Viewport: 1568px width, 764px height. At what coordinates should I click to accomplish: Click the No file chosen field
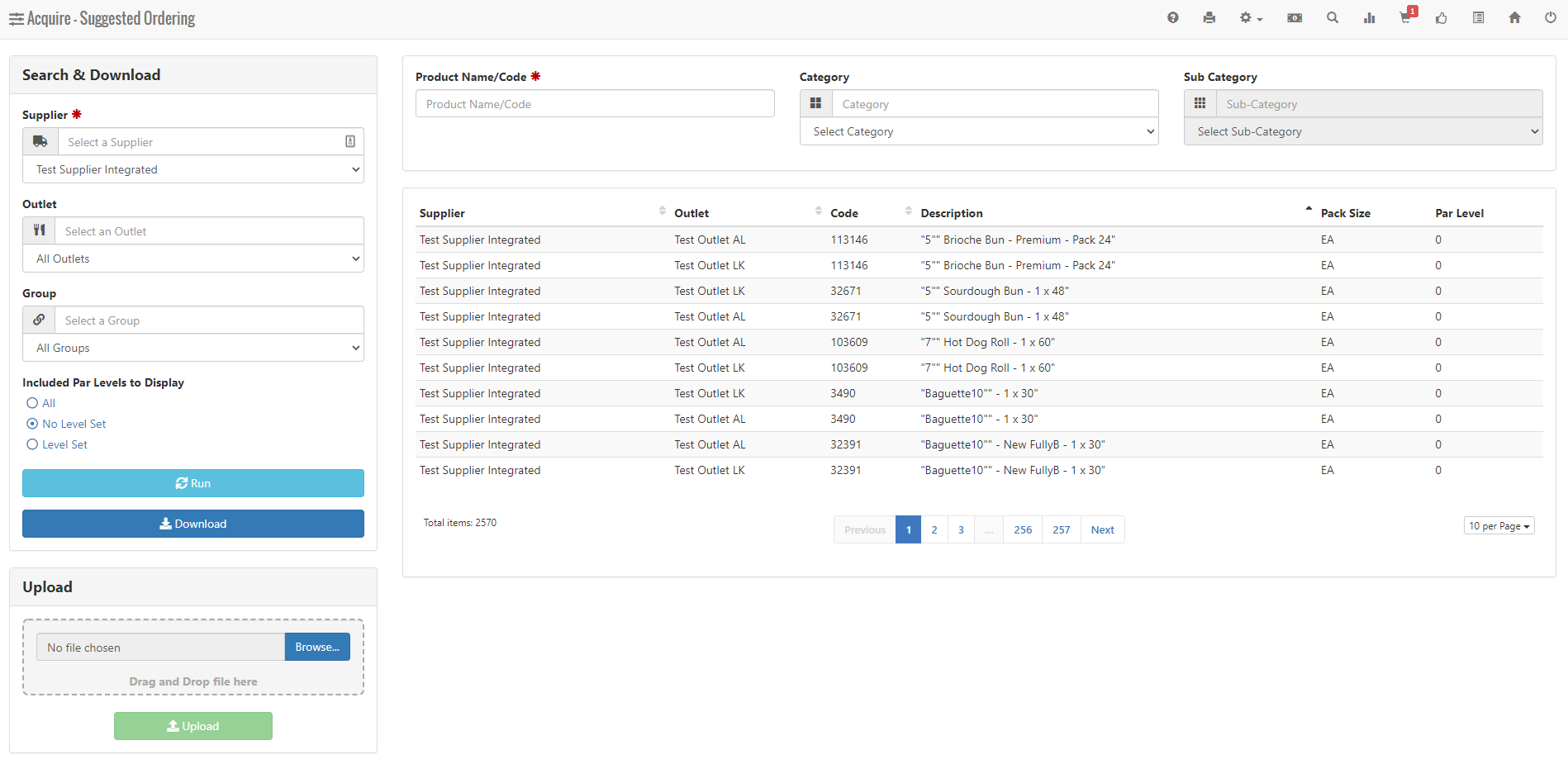click(161, 647)
